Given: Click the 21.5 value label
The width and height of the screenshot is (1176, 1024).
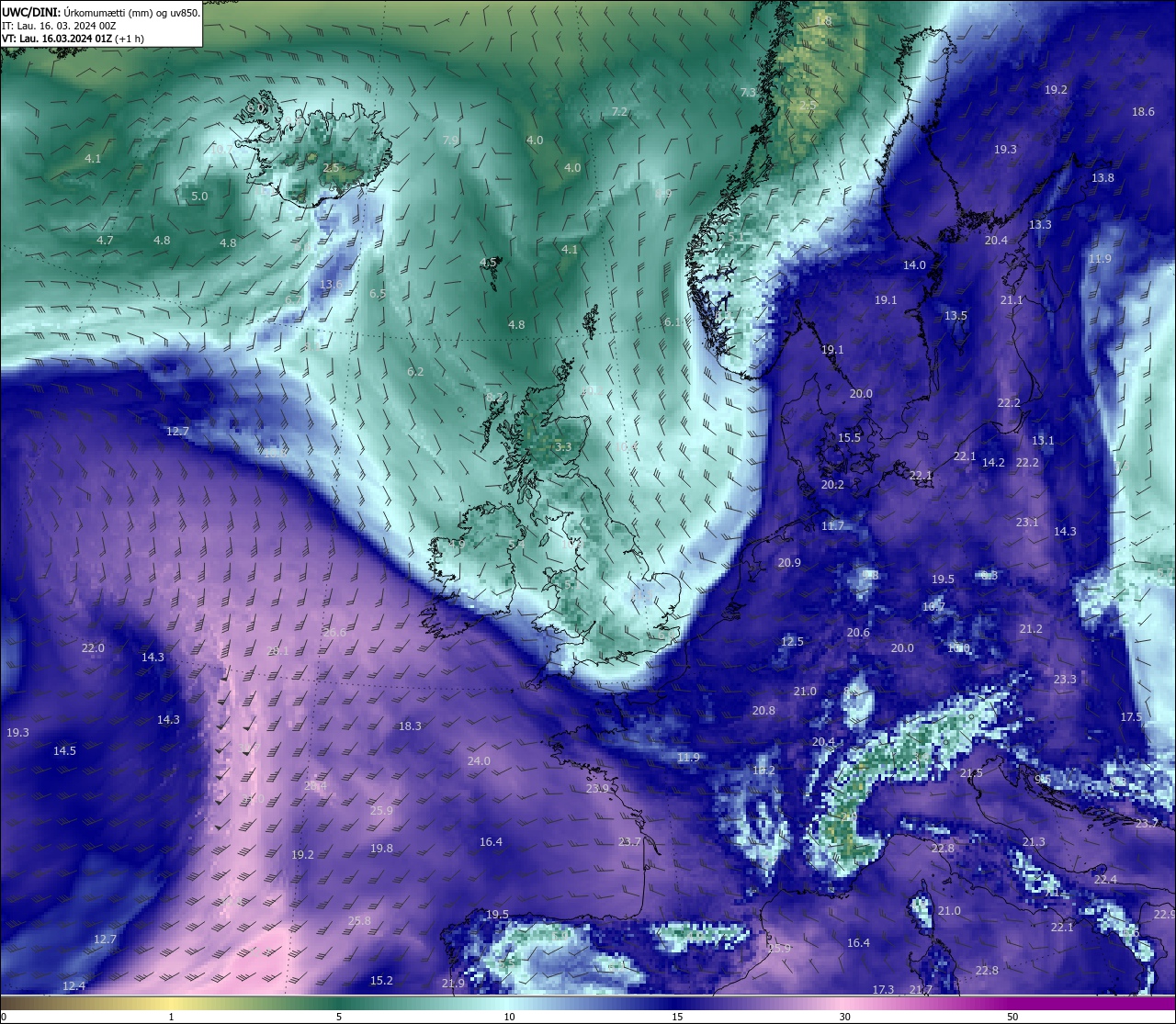Looking at the screenshot, I should click(971, 773).
